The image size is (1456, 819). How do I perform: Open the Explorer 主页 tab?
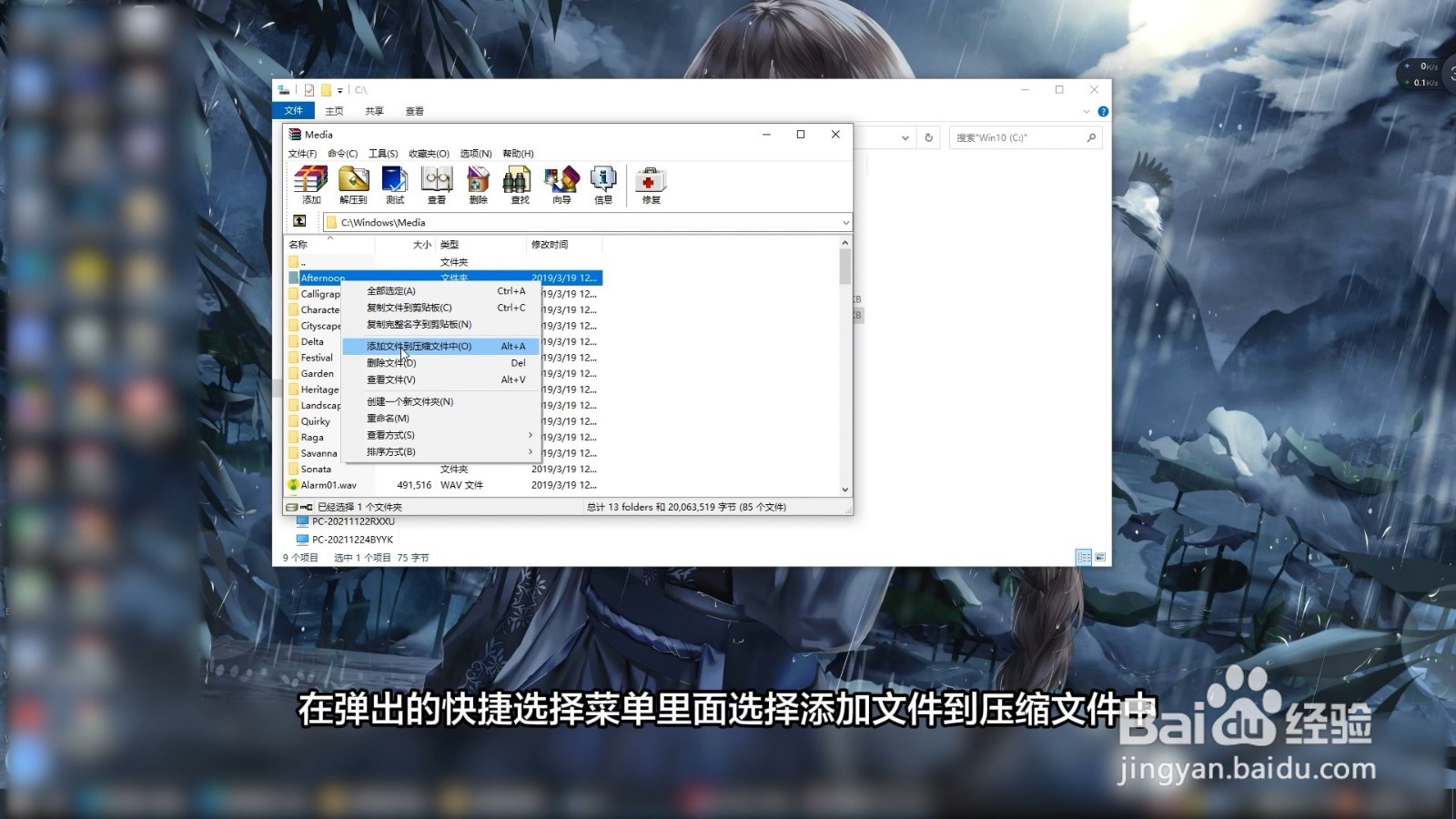pyautogui.click(x=335, y=111)
